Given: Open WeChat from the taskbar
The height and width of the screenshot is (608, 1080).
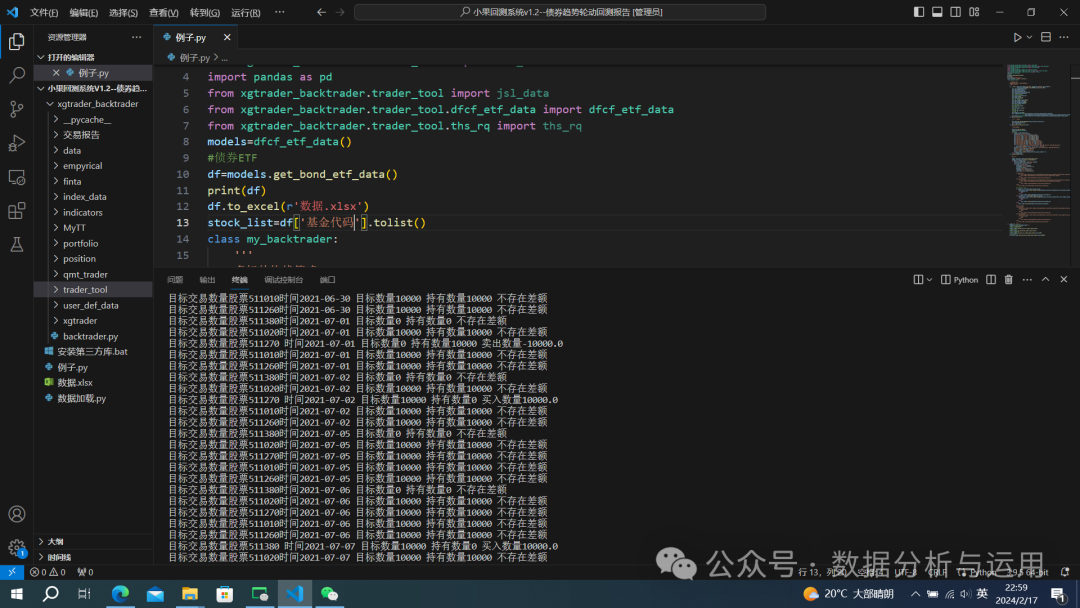Looking at the screenshot, I should tap(329, 594).
